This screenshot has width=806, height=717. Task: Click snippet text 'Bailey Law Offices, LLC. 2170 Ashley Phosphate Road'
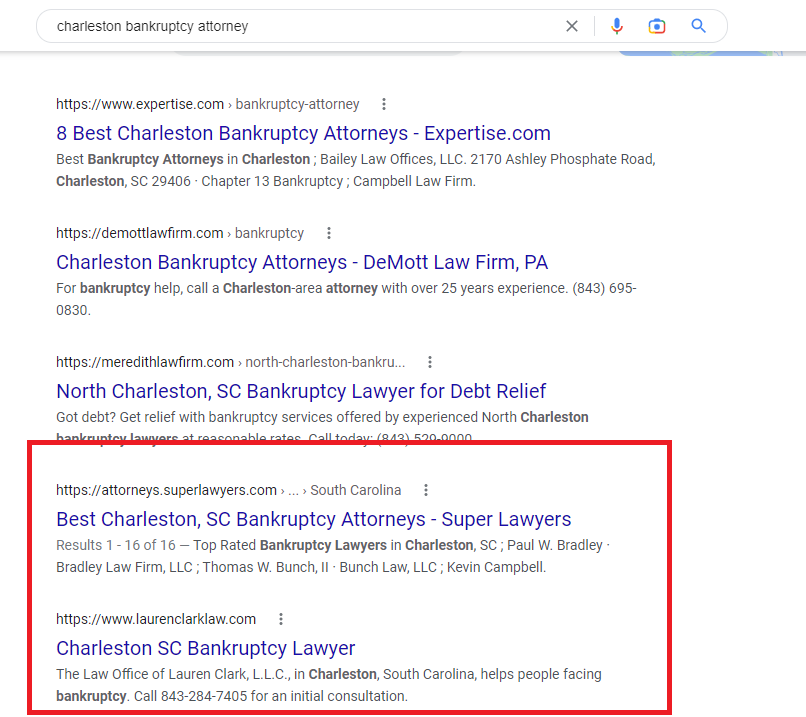click(x=487, y=159)
